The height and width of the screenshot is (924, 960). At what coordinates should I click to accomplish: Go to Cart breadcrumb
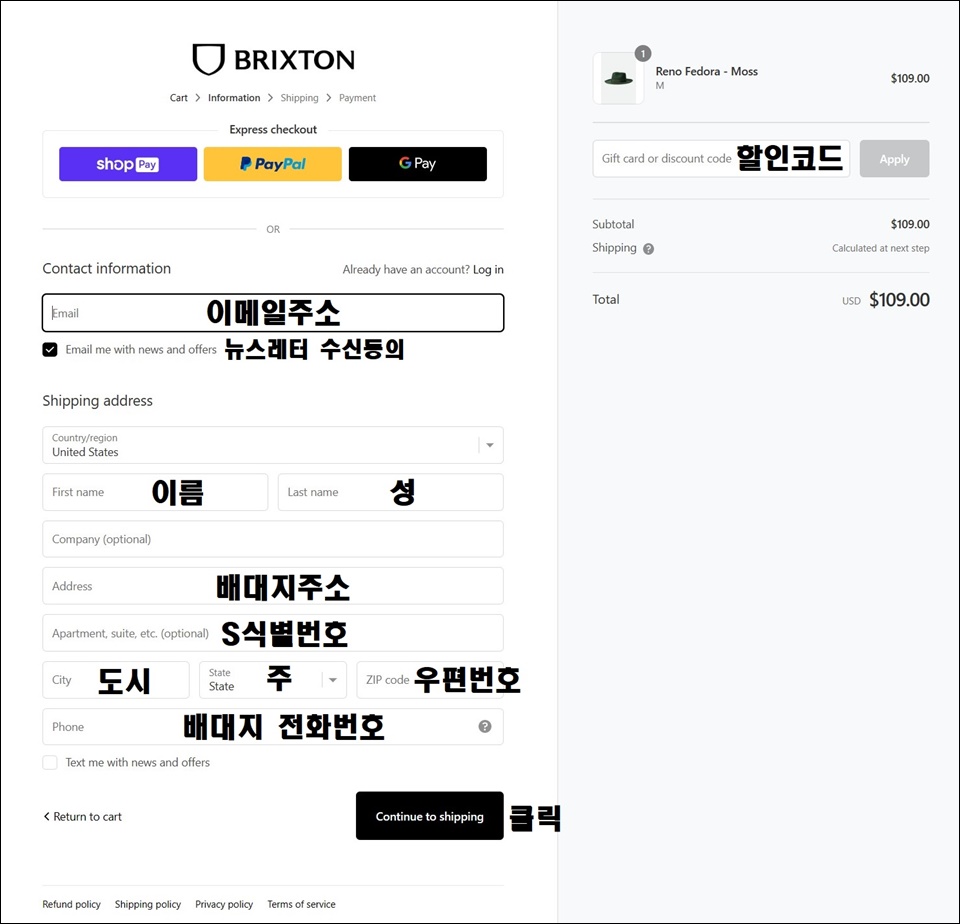click(x=179, y=98)
